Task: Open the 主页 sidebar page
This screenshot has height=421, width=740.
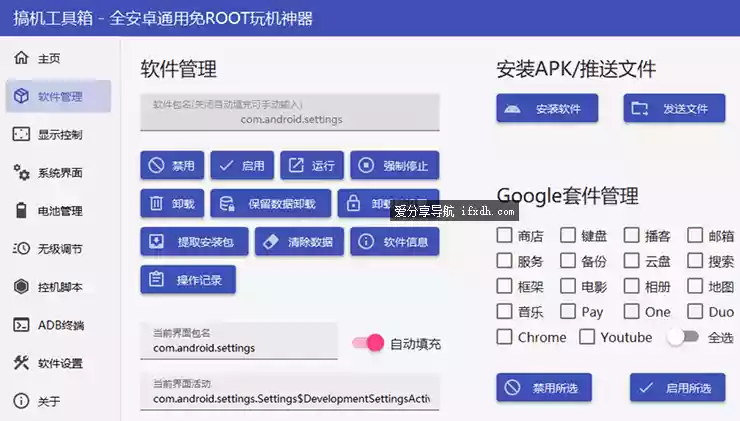Action: coord(59,58)
